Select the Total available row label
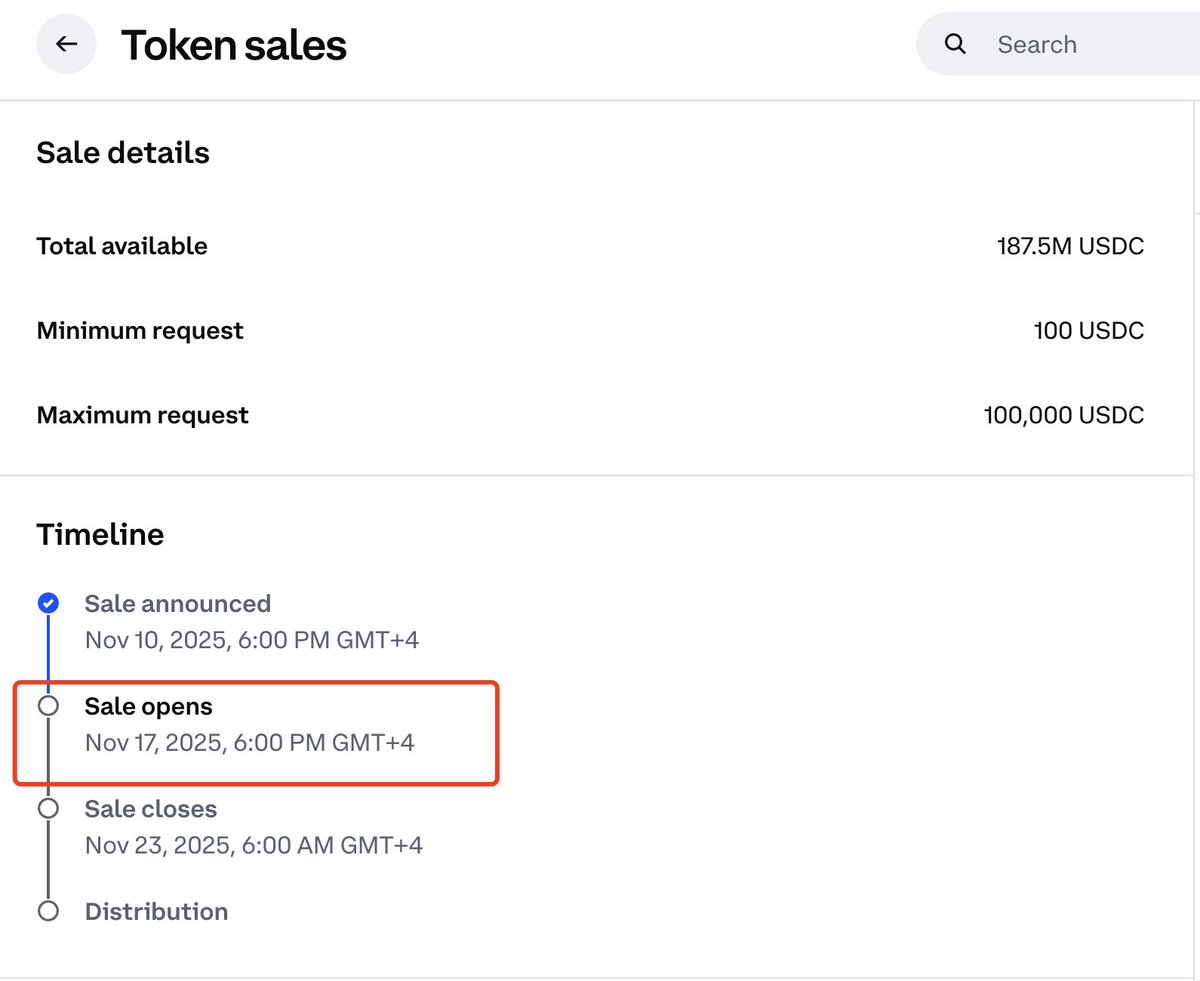Screen dimensions: 1200x981 (x=122, y=246)
